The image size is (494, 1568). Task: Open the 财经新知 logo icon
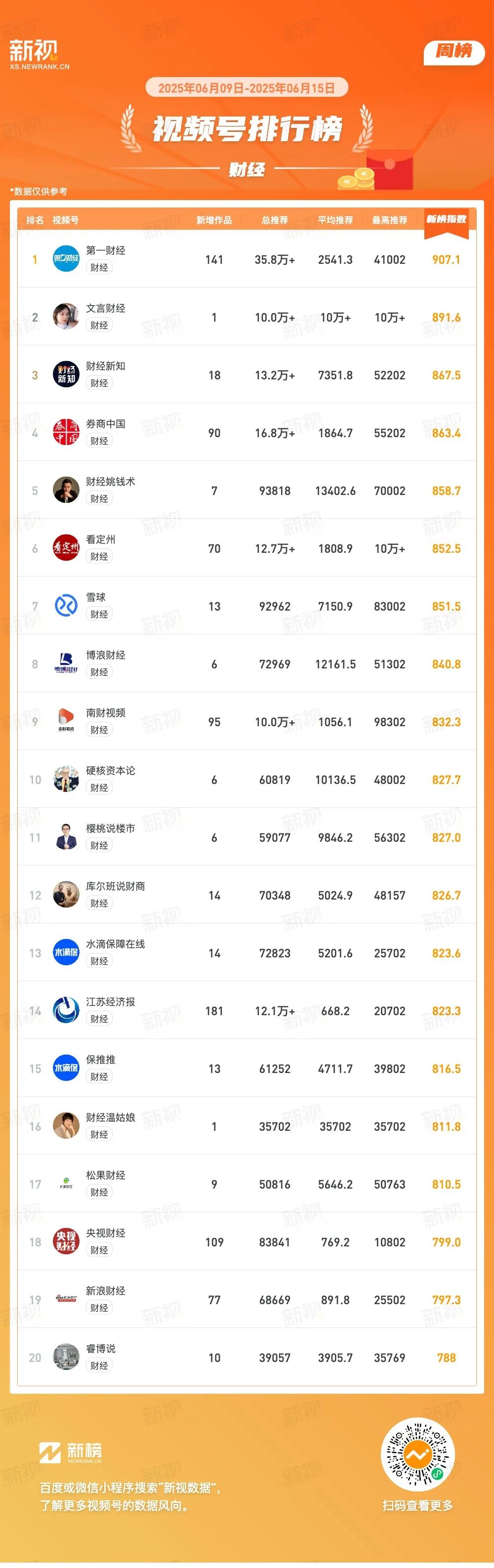[66, 374]
